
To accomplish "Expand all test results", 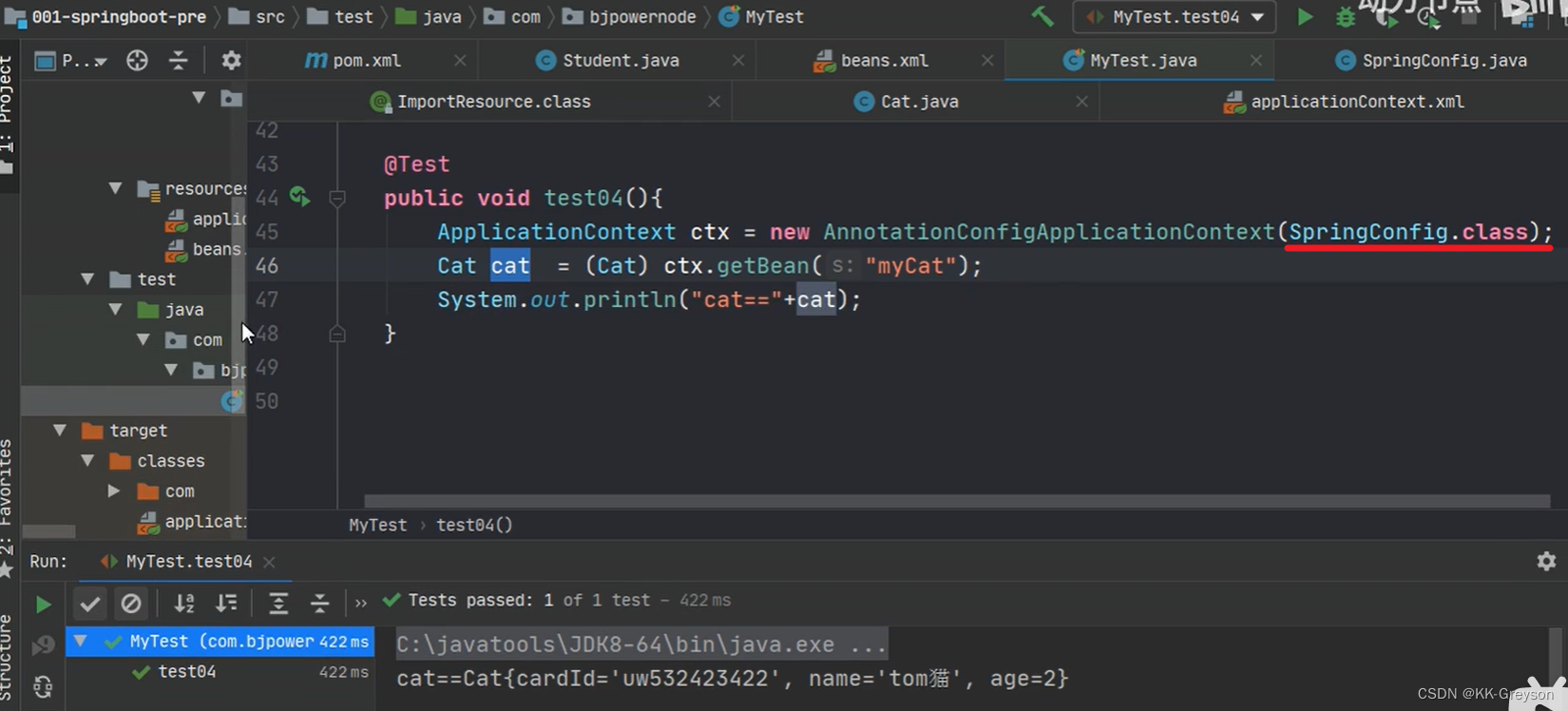I will [278, 603].
